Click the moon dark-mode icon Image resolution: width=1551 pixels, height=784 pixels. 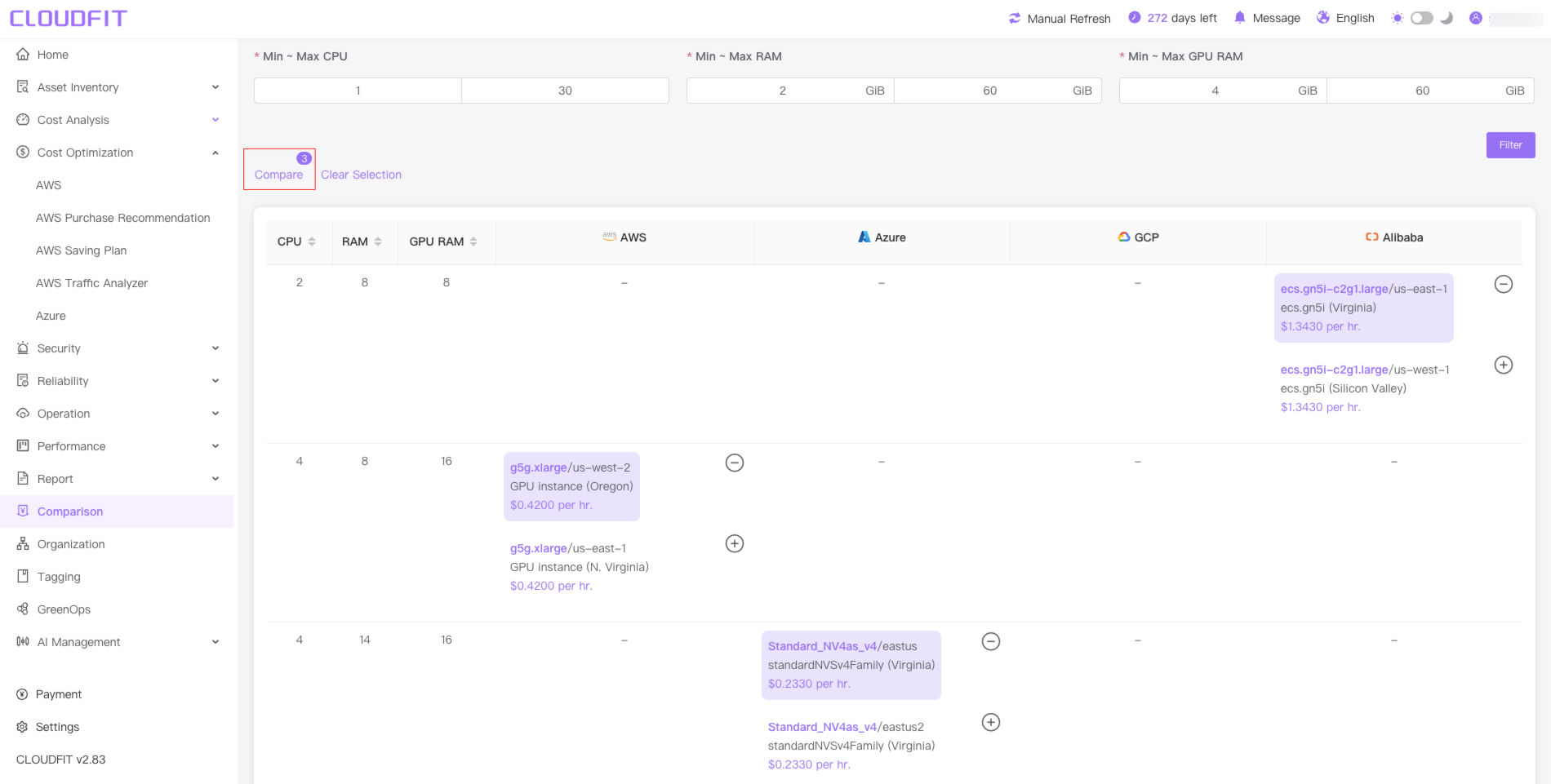pos(1447,18)
